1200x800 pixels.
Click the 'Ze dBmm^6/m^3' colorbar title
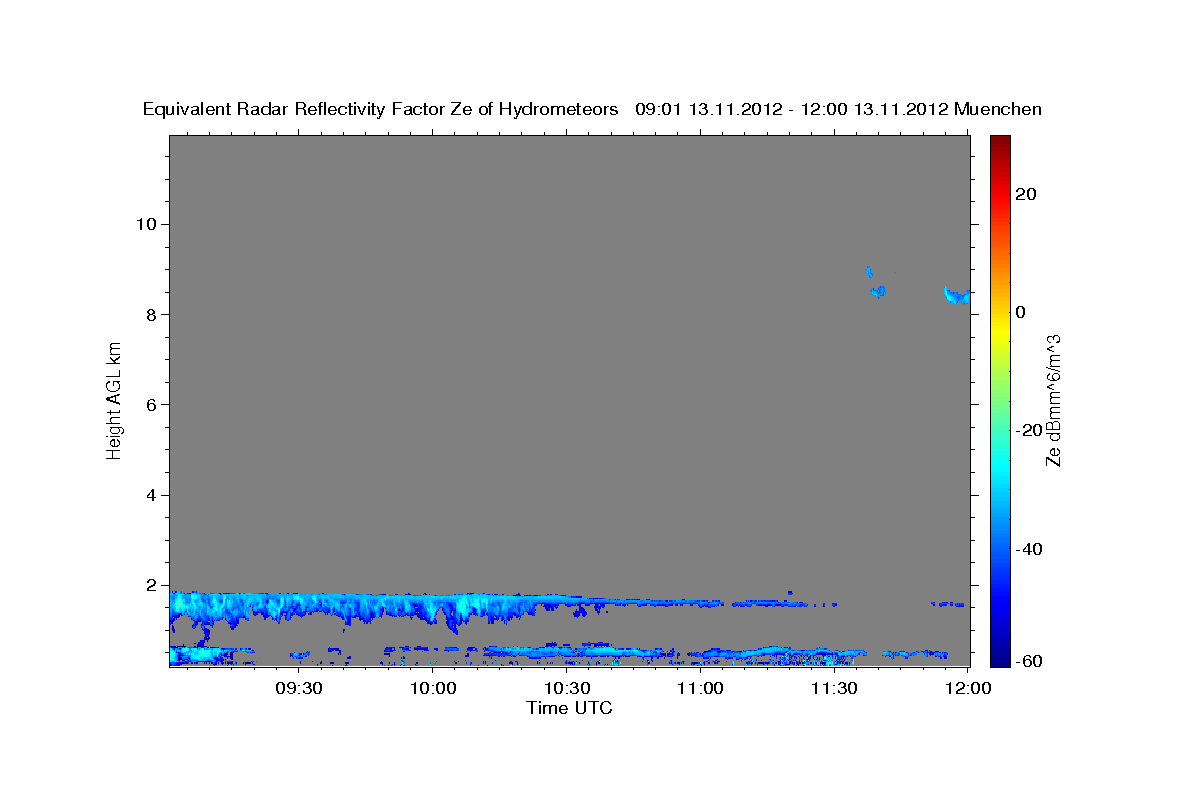coord(1053,400)
